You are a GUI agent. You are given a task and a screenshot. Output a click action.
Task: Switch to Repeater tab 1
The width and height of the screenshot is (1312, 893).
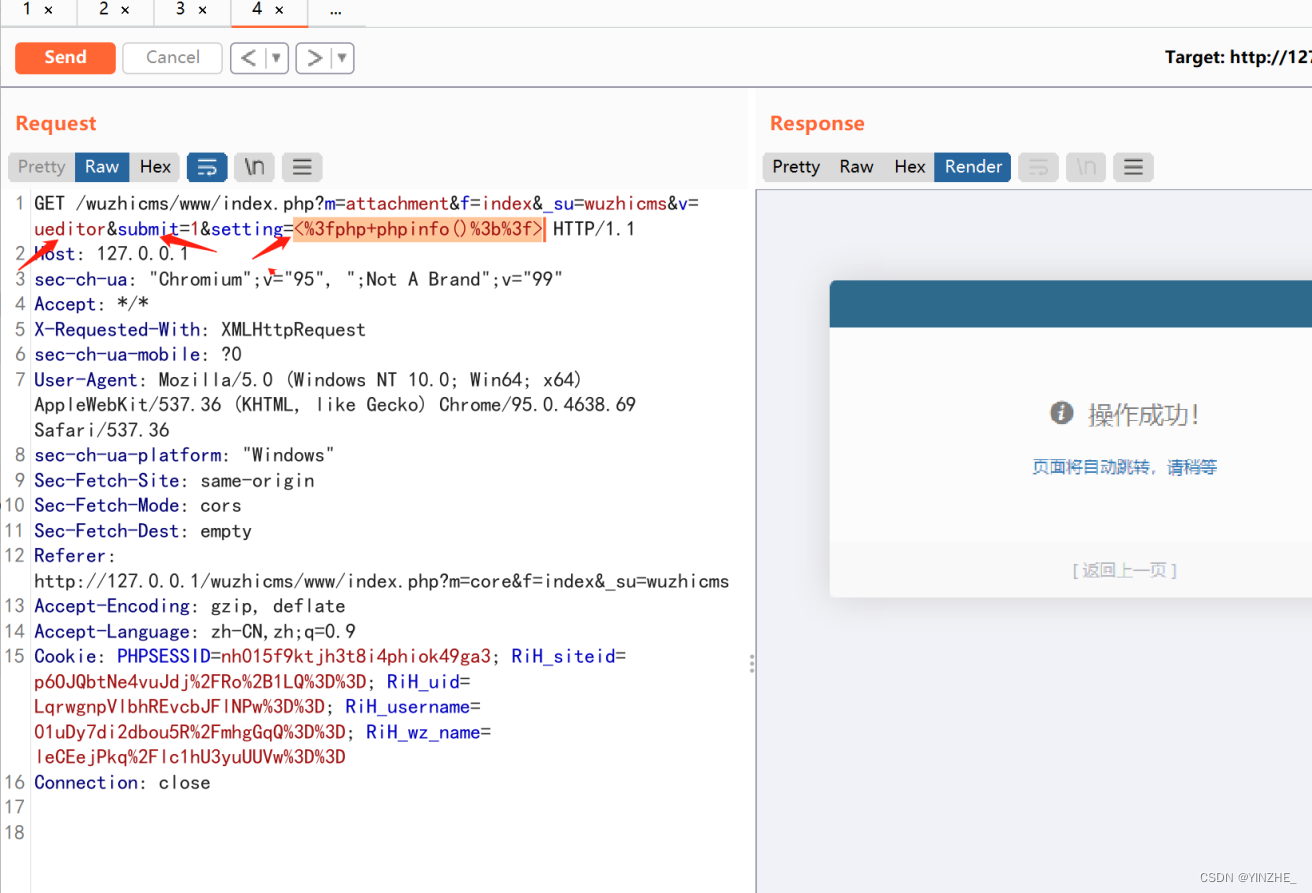click(27, 9)
